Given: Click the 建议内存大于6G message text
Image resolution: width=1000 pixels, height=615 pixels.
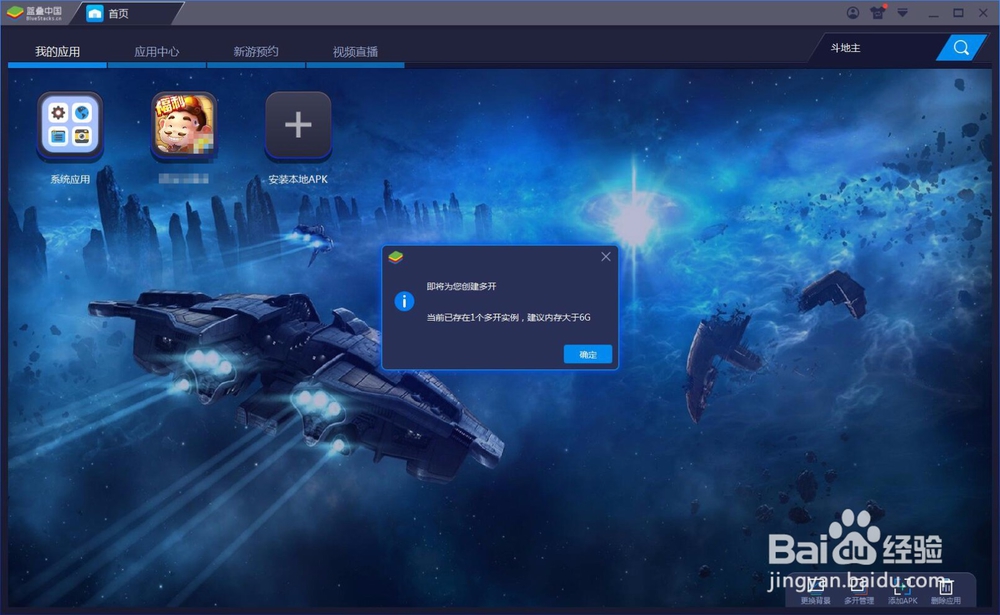Looking at the screenshot, I should (x=559, y=317).
